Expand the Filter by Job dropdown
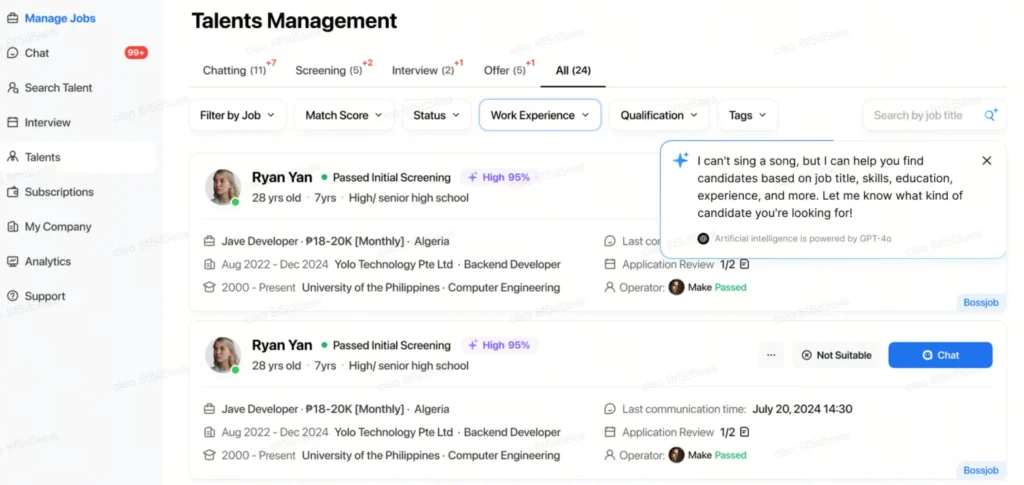1024x485 pixels. (237, 115)
